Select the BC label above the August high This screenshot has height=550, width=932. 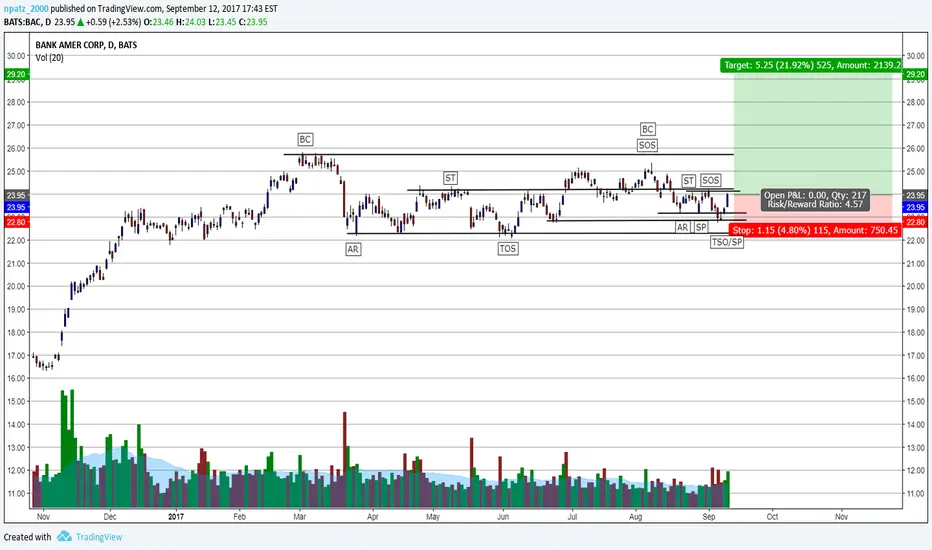click(647, 129)
